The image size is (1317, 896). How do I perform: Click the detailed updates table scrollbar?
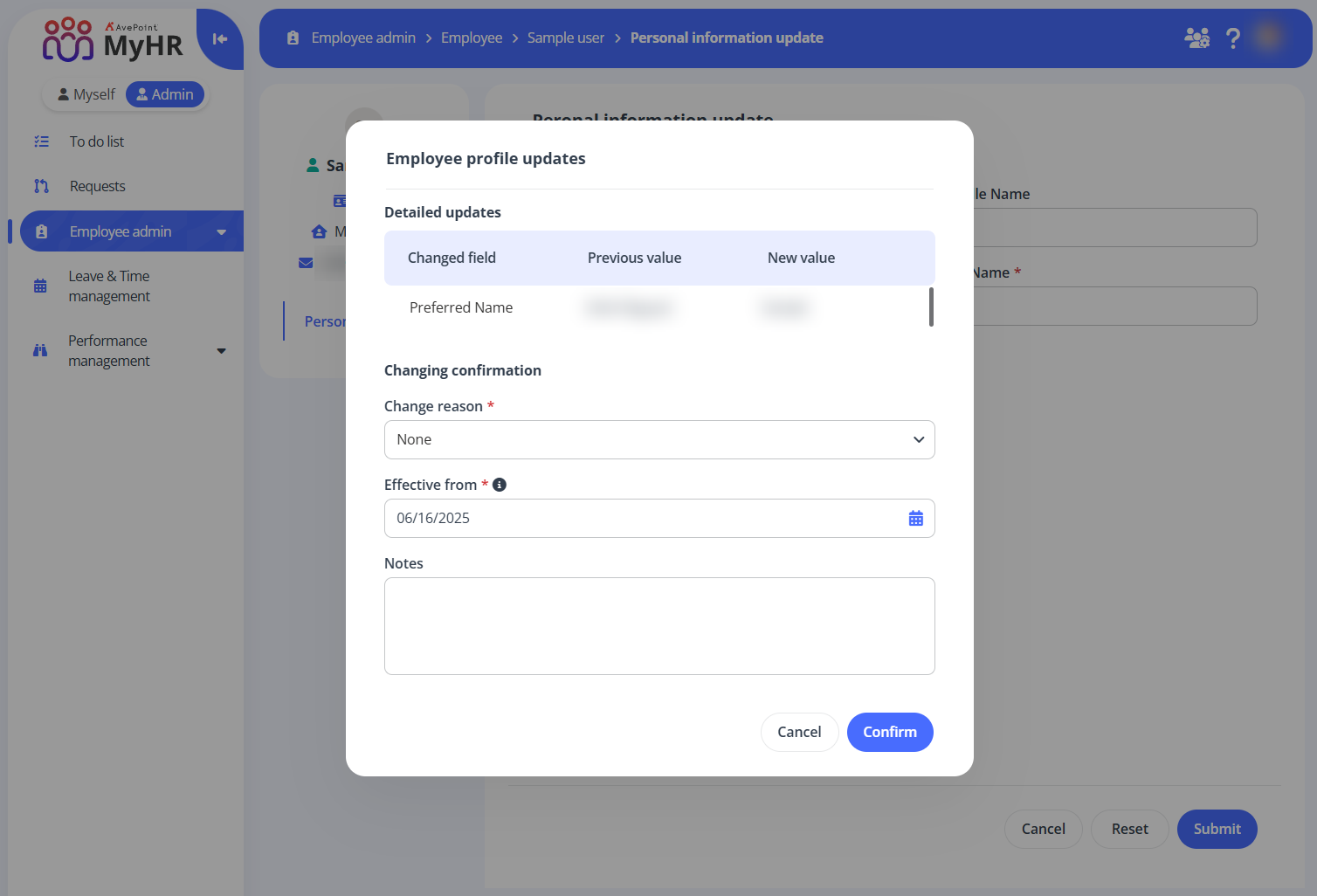pos(931,307)
